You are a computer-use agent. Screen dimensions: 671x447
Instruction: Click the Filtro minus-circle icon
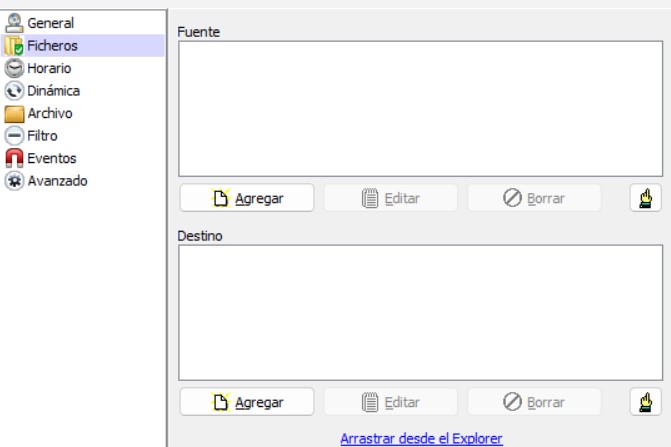(14, 135)
